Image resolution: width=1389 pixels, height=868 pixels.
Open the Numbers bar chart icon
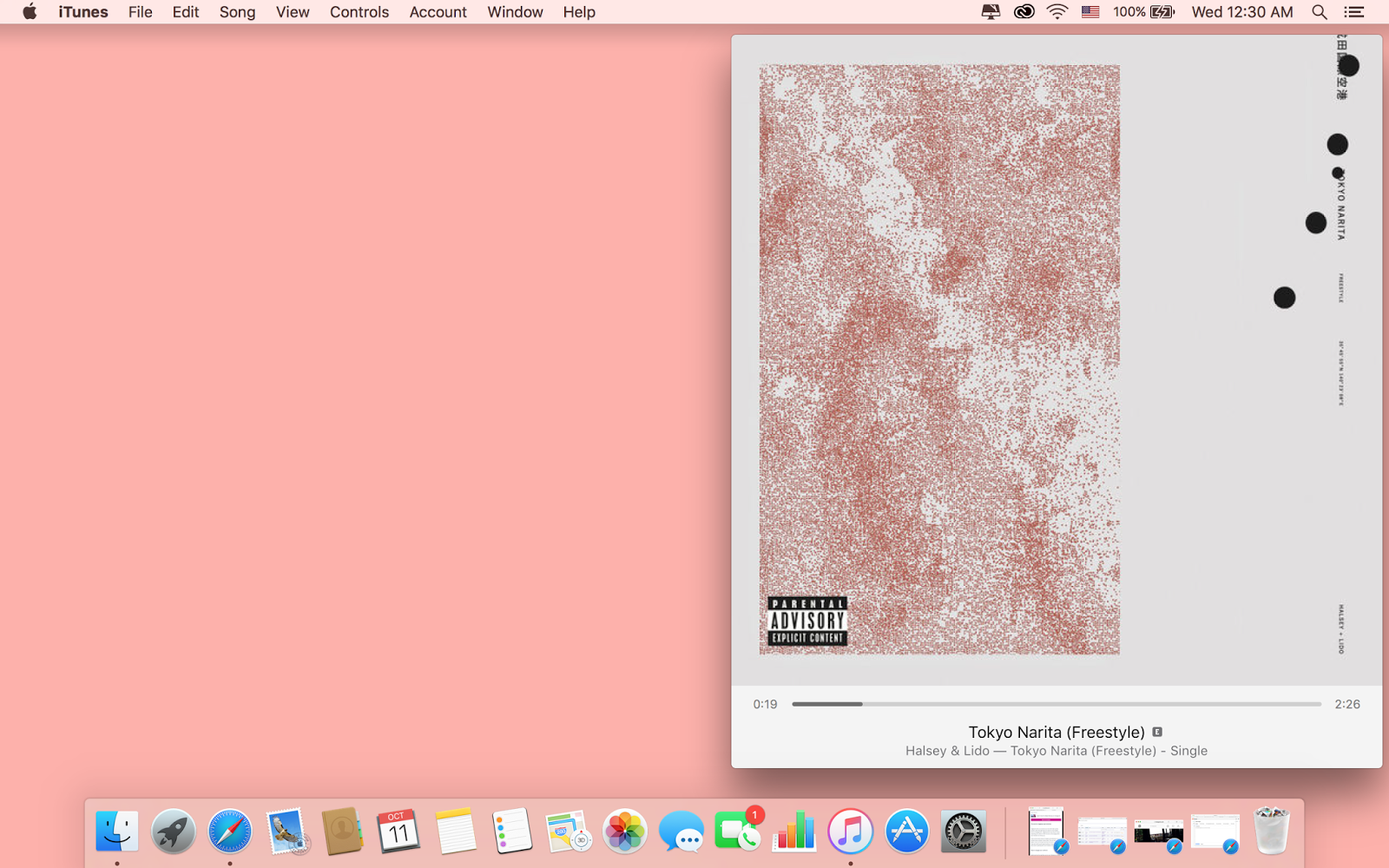[x=794, y=832]
